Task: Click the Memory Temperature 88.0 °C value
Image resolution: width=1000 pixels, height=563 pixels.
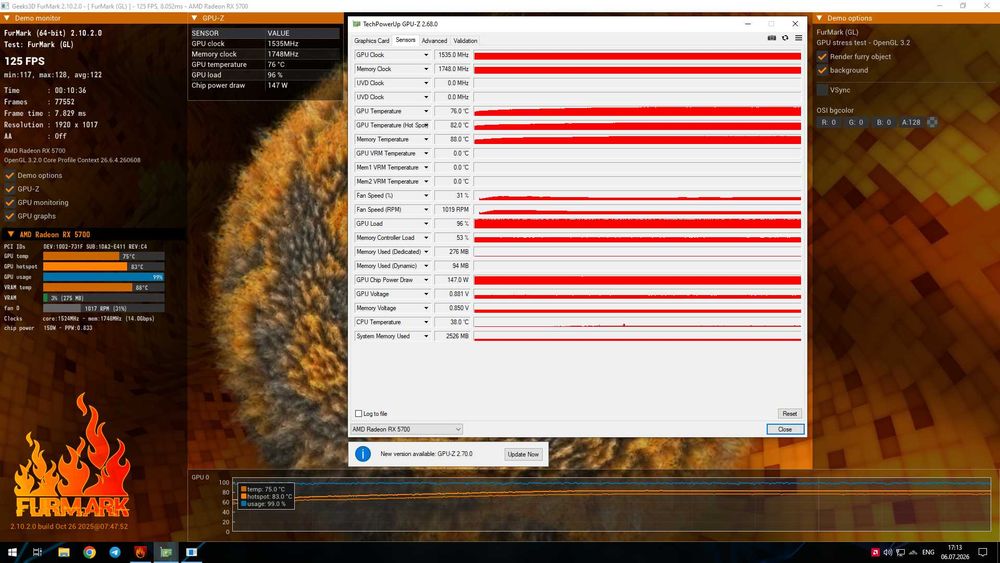Action: [x=452, y=140]
